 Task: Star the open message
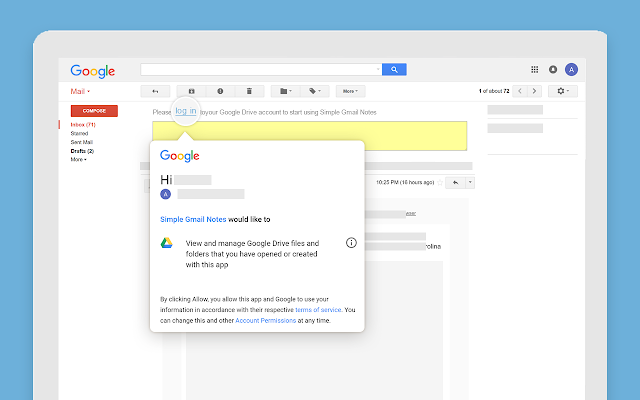440,182
